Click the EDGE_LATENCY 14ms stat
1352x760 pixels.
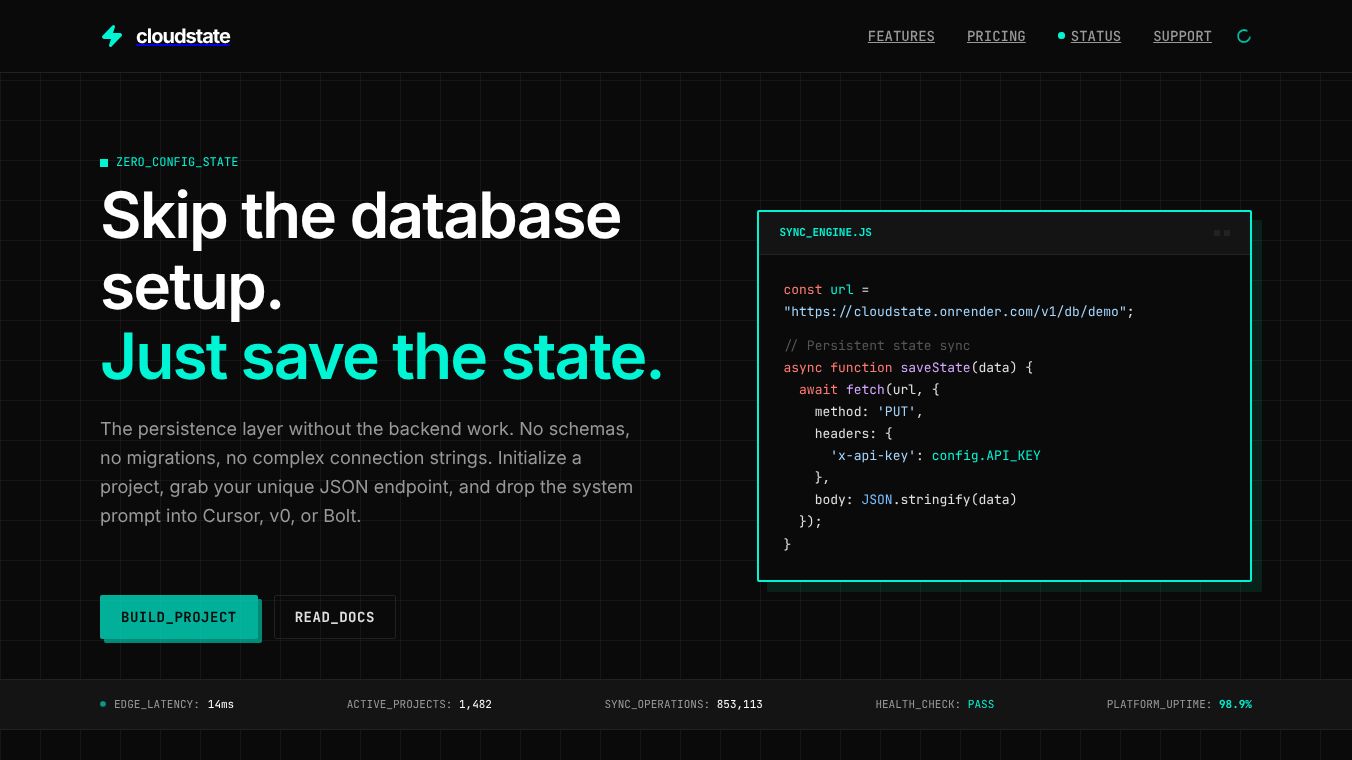point(174,704)
